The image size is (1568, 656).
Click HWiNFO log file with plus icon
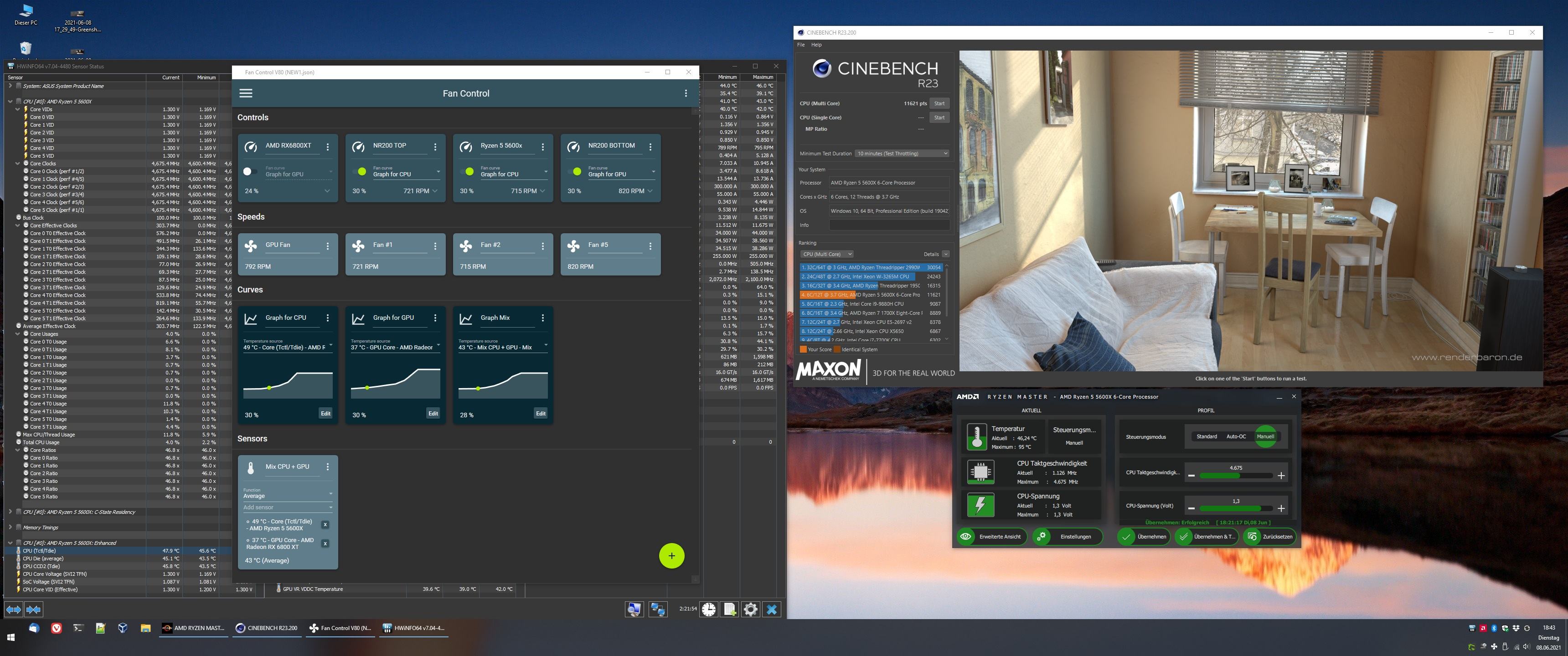(730, 609)
